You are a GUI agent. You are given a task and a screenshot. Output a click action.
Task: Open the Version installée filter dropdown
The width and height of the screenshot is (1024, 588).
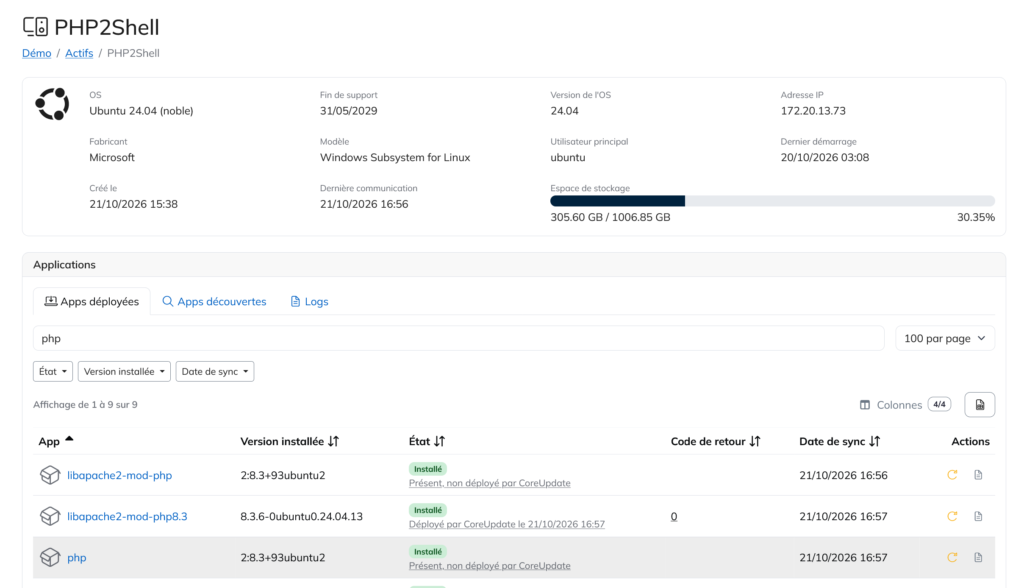point(124,372)
